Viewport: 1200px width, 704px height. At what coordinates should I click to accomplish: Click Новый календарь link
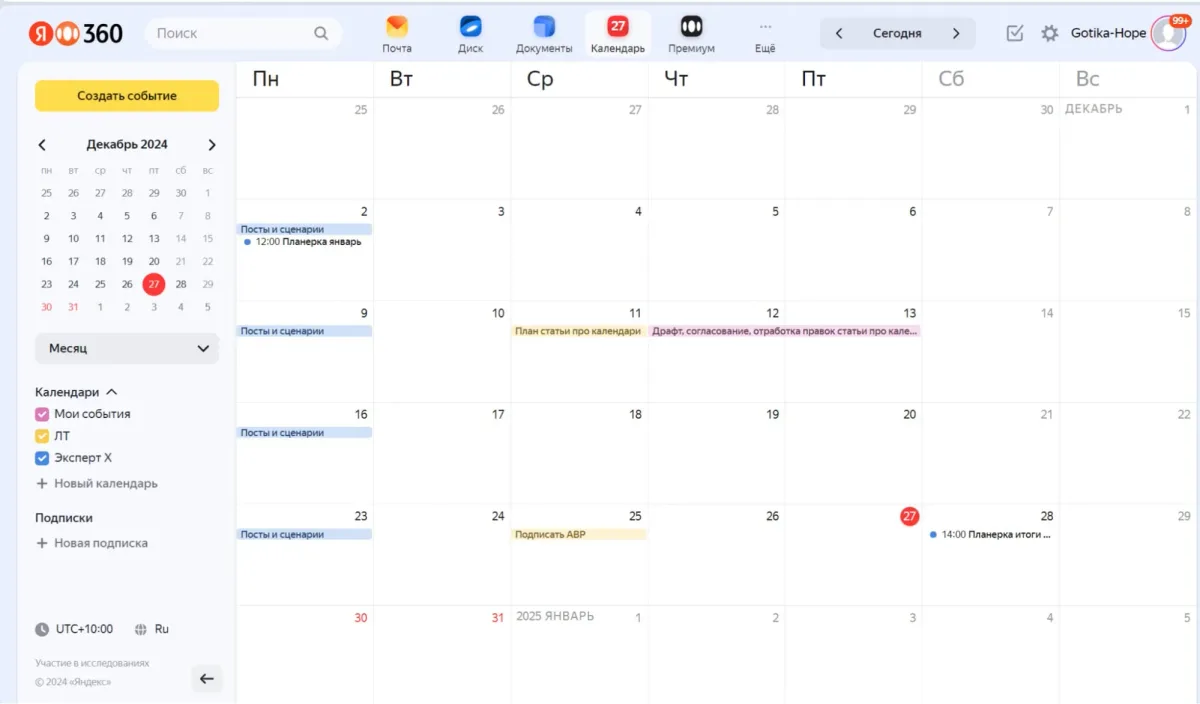pyautogui.click(x=105, y=484)
